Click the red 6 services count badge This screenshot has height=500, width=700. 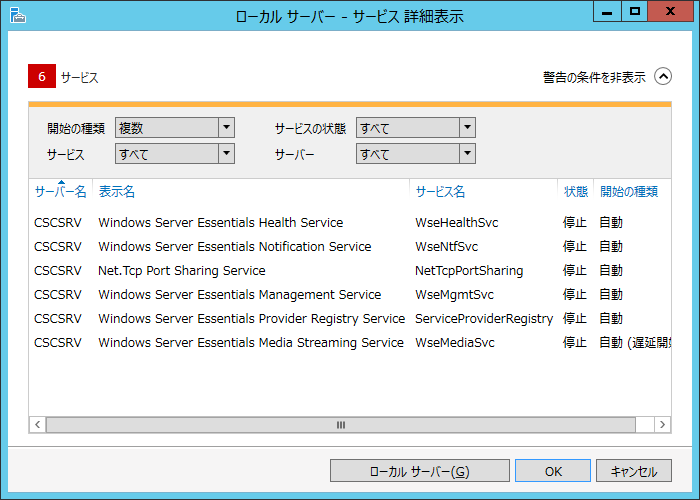click(x=42, y=76)
